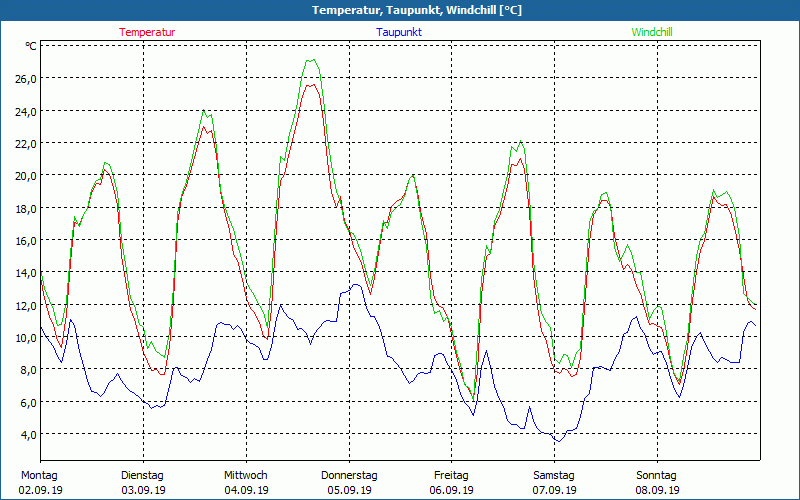
Task: Click the '20,0' y-axis value
Action: 26,176
